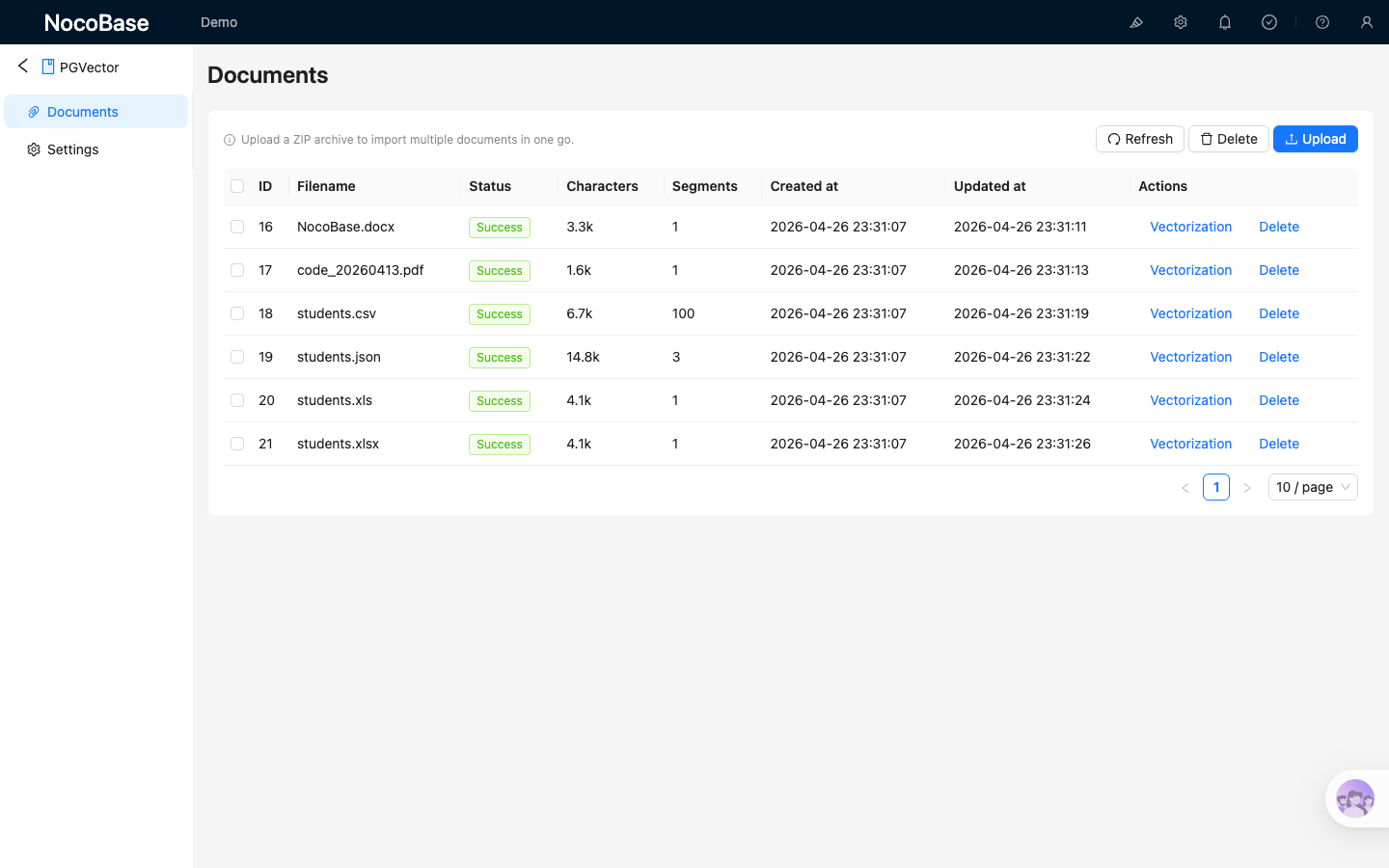Open the help question mark icon

tap(1322, 22)
